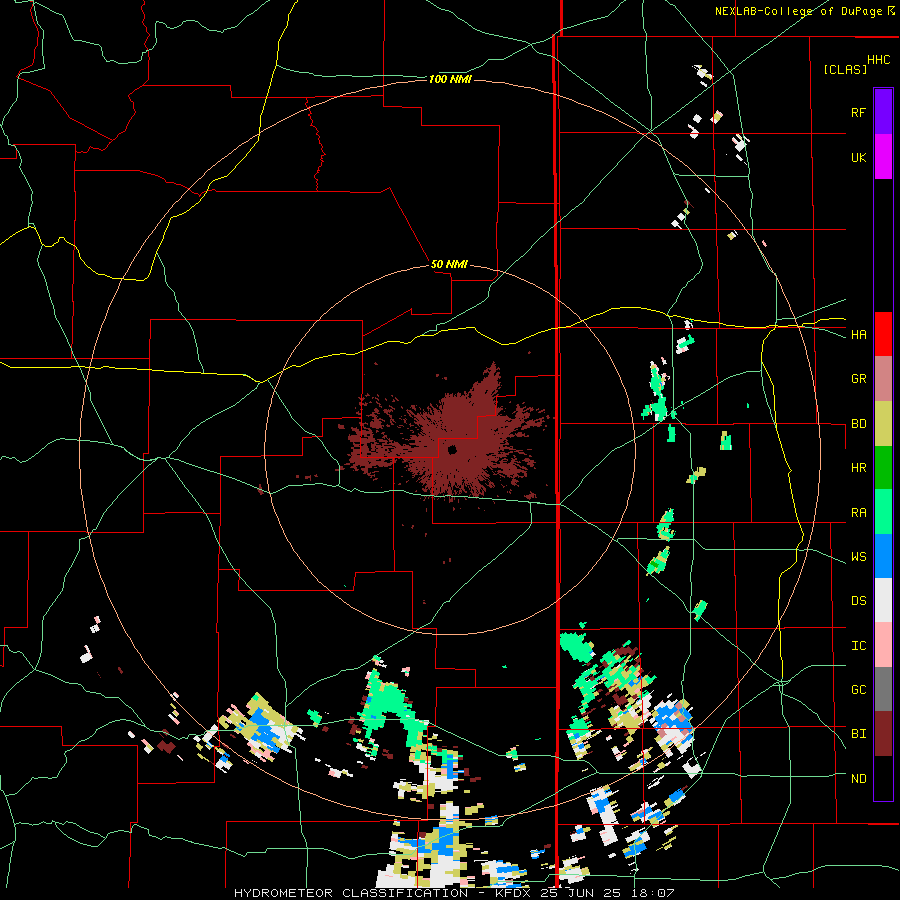Click the IC light pink legend swatch
Image resolution: width=900 pixels, height=900 pixels.
[883, 645]
